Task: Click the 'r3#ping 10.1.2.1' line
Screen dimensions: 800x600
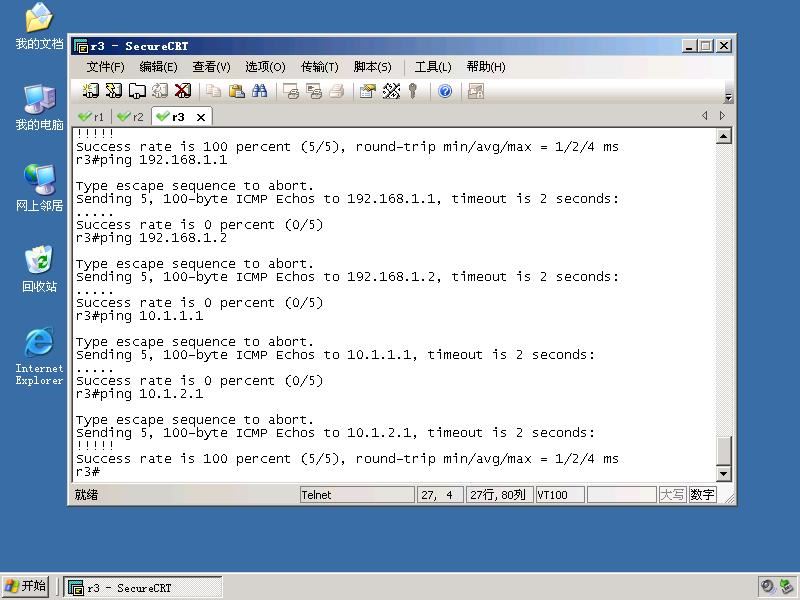Action: click(x=139, y=394)
